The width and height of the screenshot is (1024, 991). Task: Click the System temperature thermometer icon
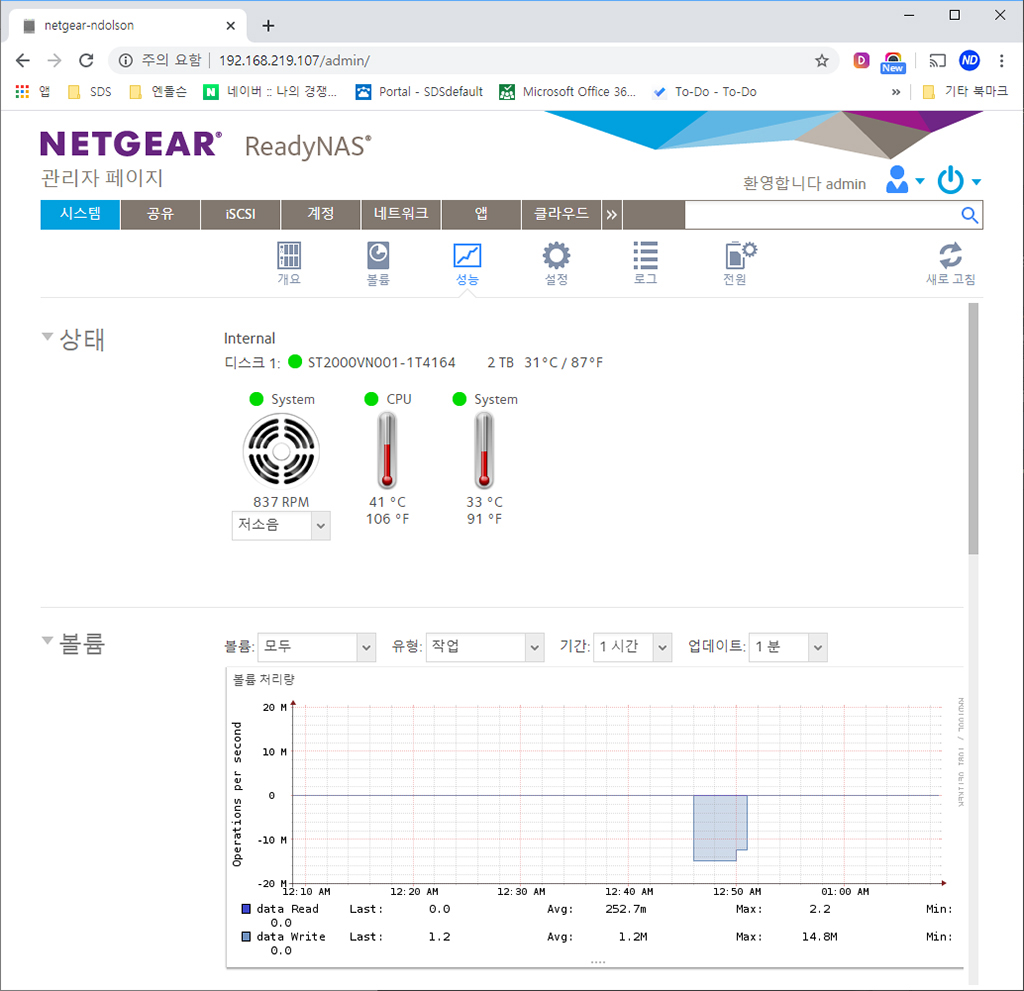[484, 451]
